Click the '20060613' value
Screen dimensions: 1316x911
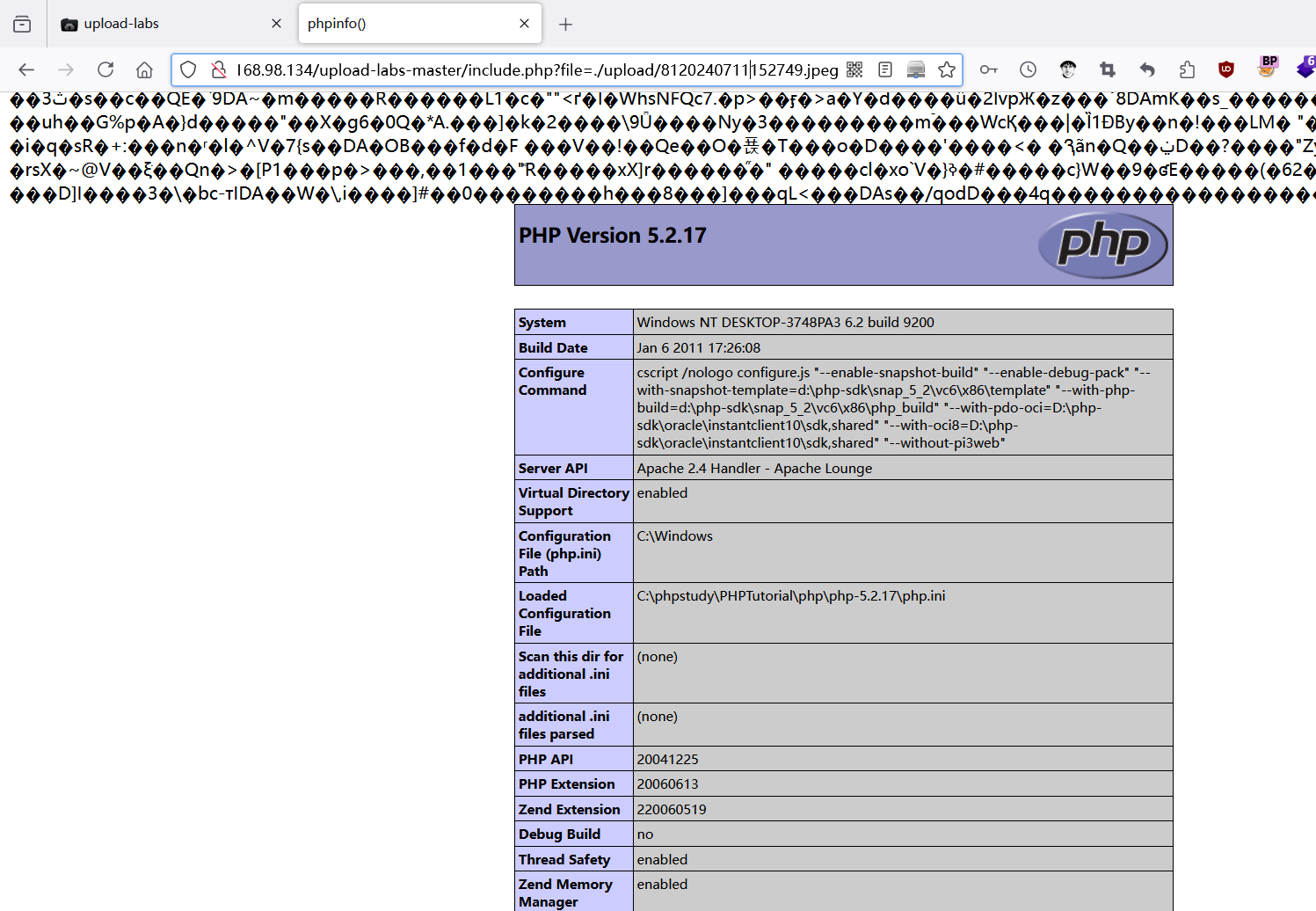click(668, 784)
